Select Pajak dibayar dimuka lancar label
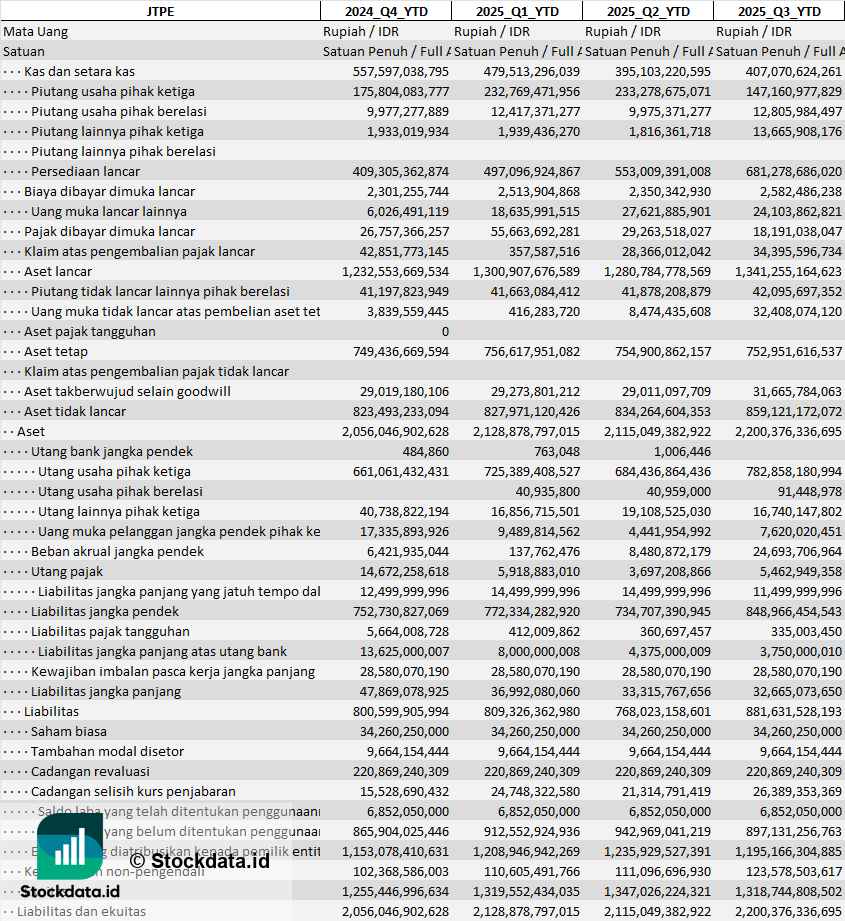 pyautogui.click(x=109, y=231)
